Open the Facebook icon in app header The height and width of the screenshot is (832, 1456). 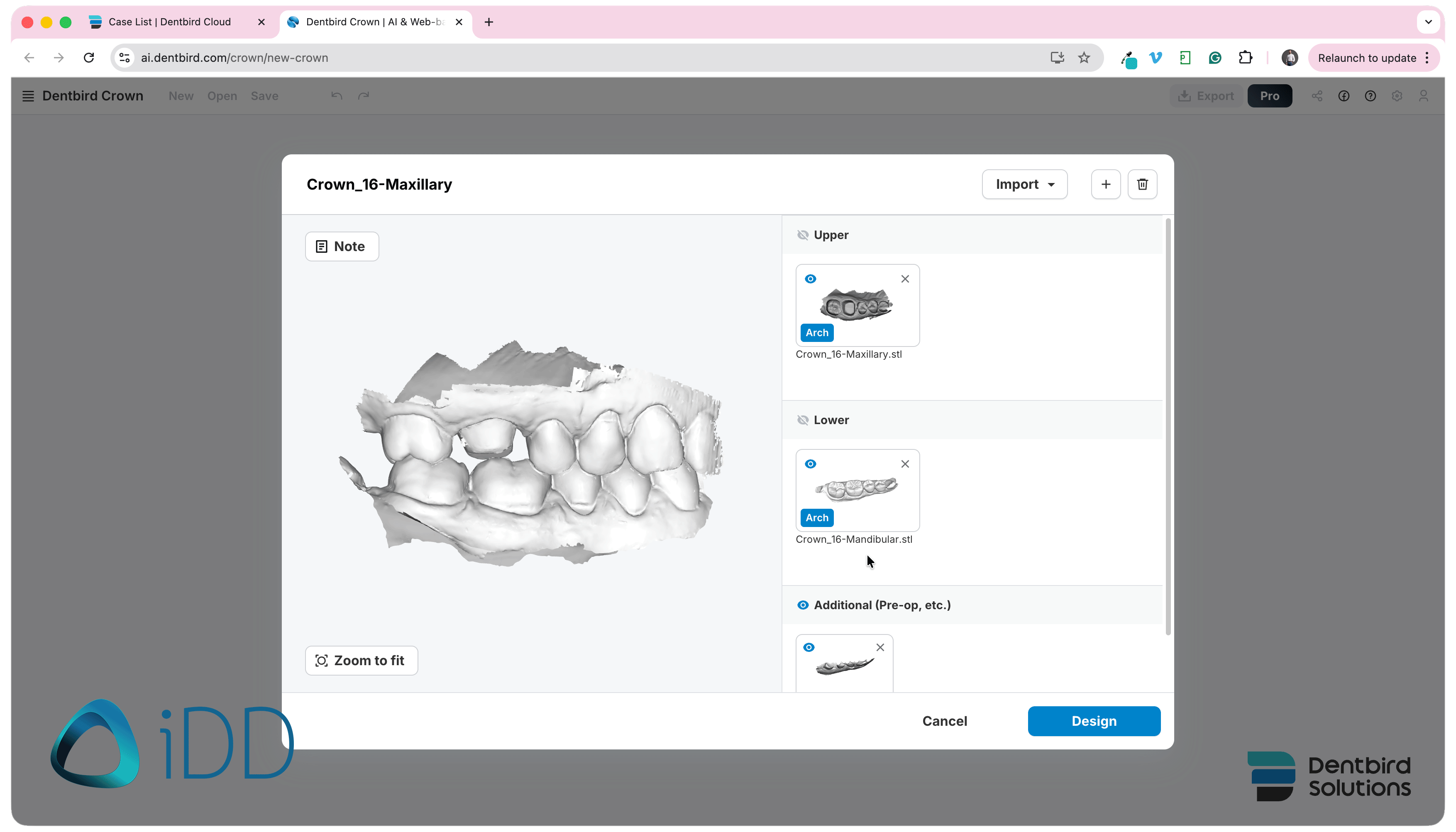[1344, 96]
